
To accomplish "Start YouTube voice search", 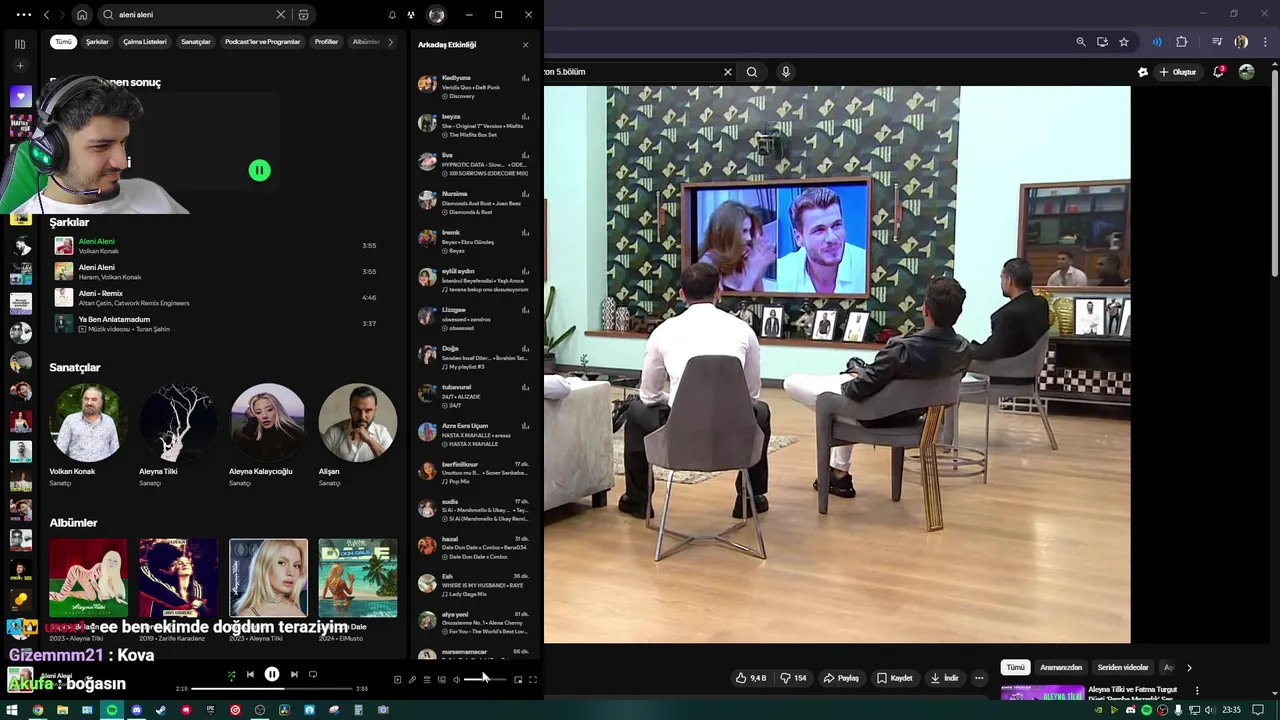I will 786,72.
